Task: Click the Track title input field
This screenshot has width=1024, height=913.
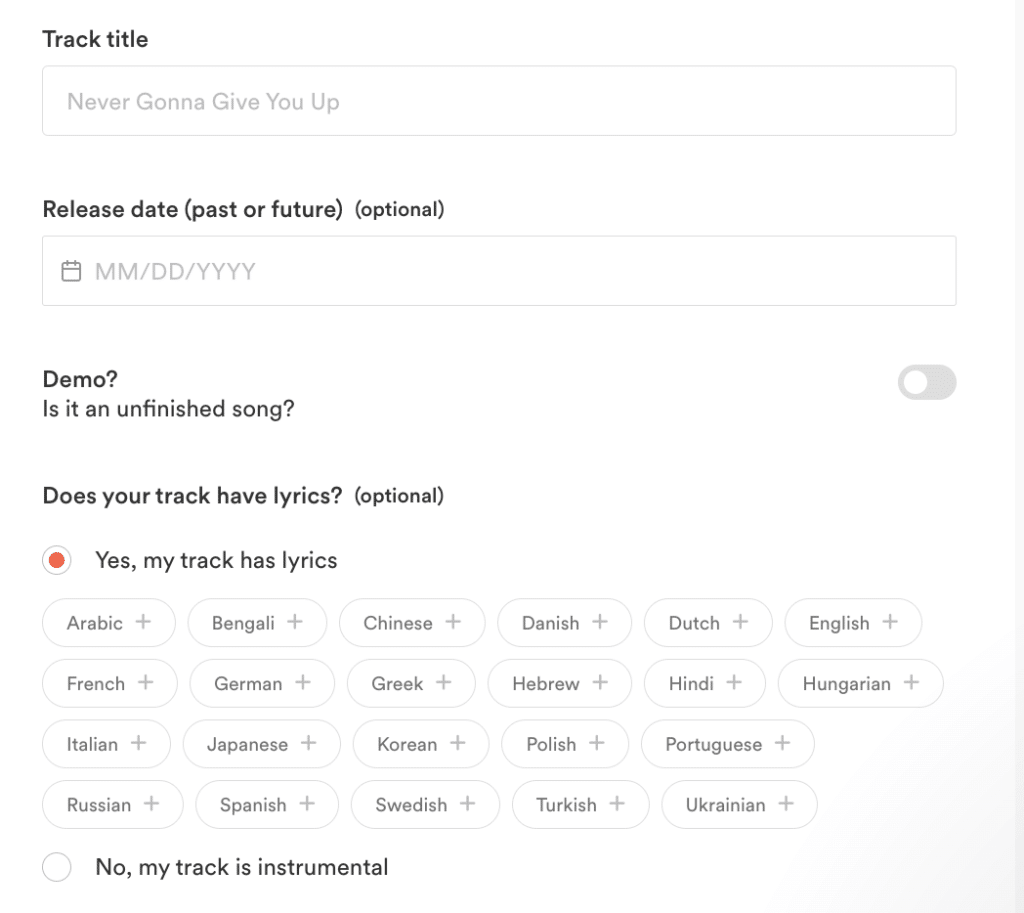Action: click(x=500, y=100)
